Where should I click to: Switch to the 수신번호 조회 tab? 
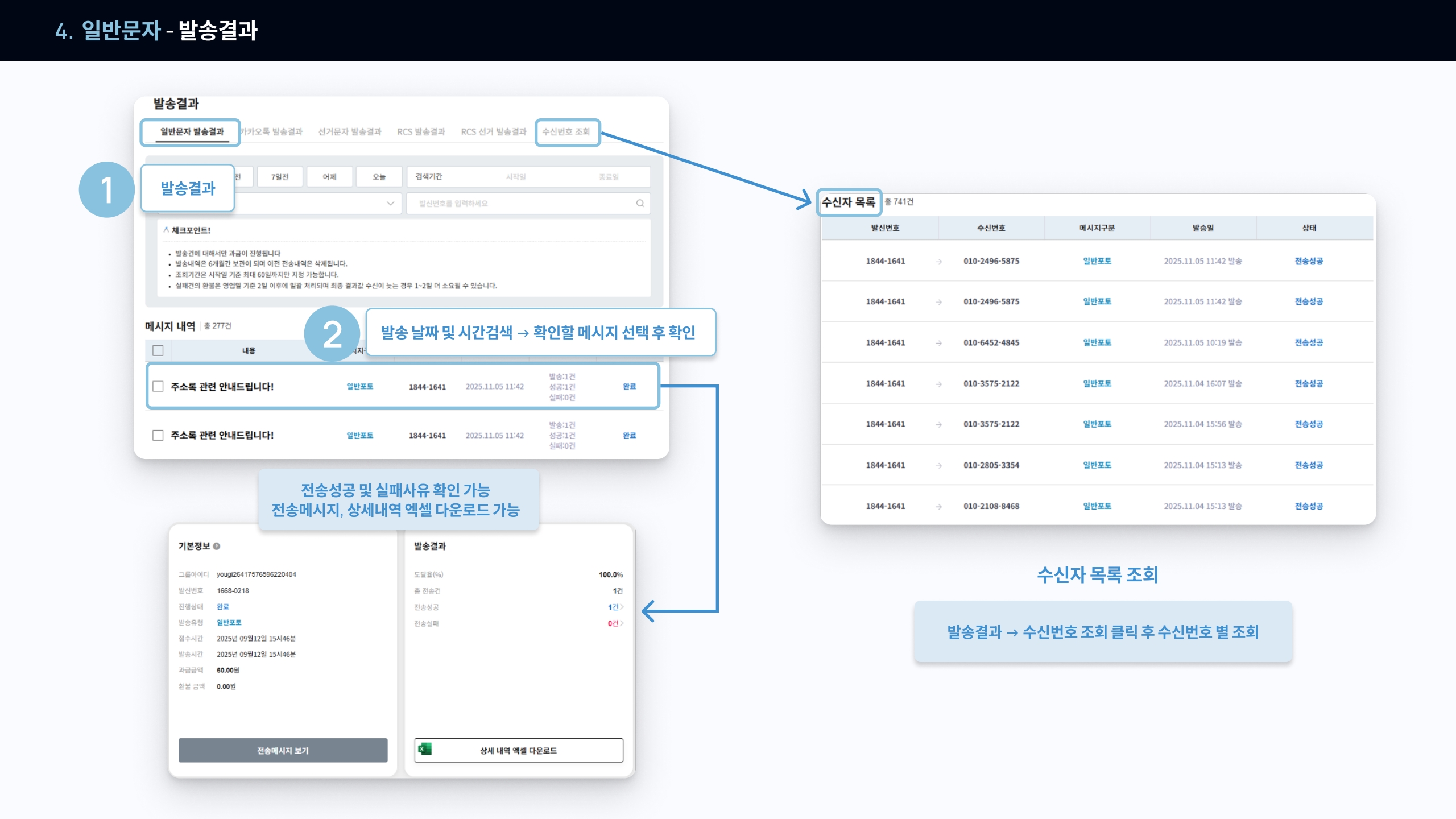(566, 132)
